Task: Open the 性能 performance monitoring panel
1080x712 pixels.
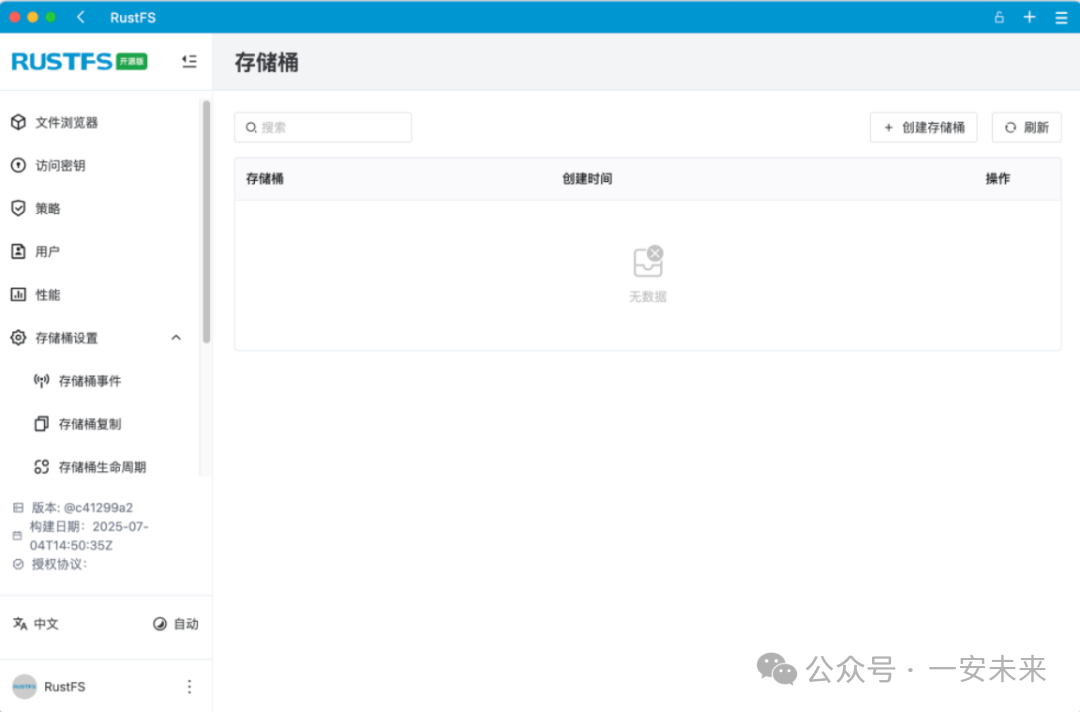Action: coord(46,294)
